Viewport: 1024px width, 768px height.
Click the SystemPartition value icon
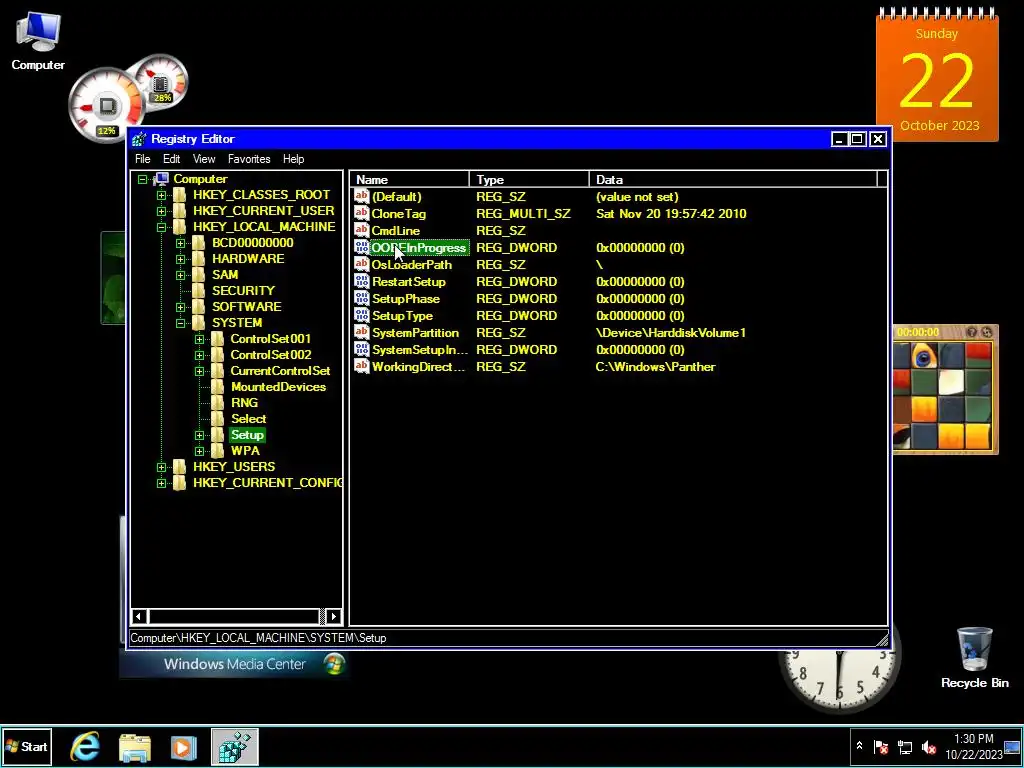point(361,332)
